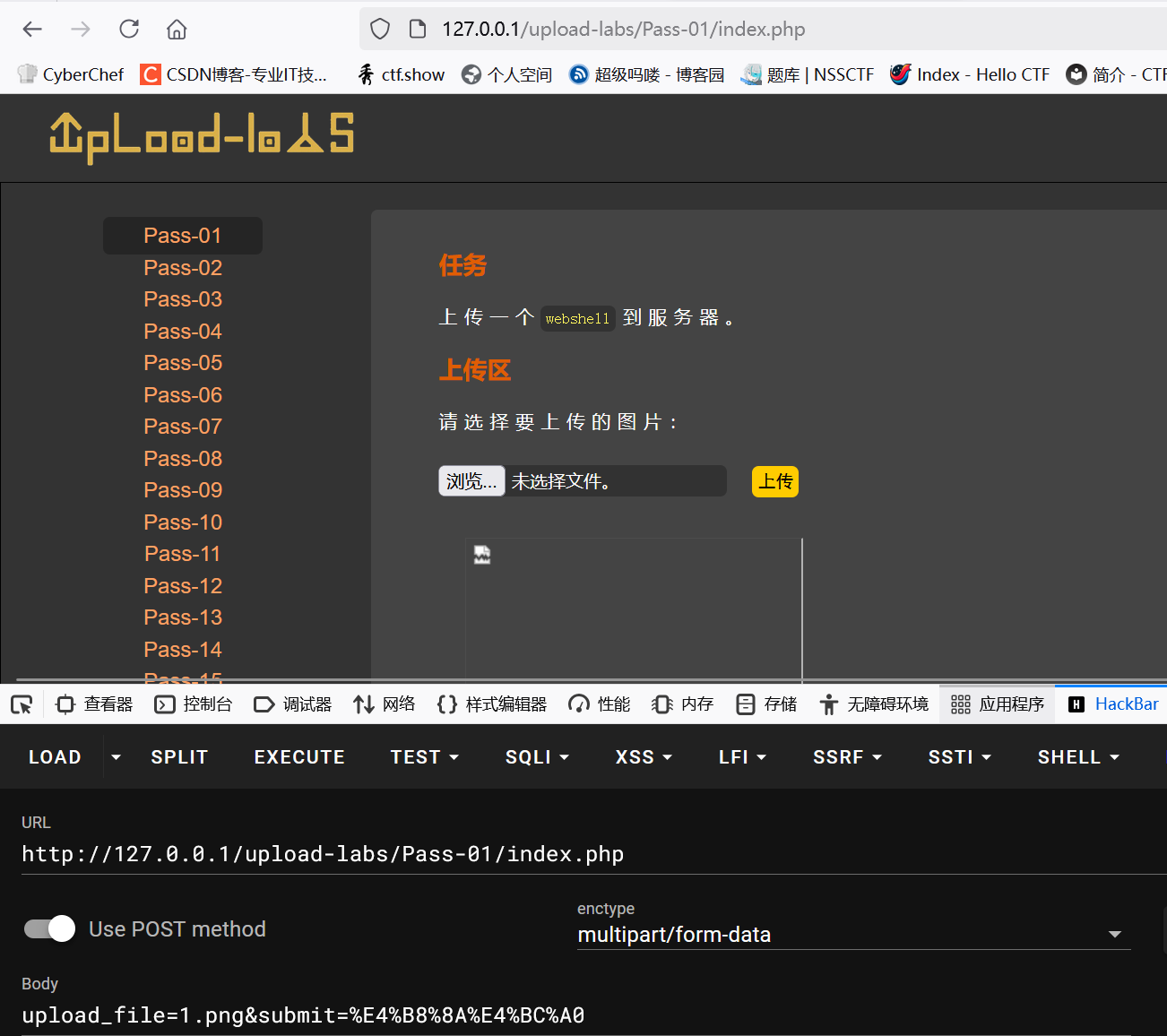The image size is (1167, 1036).
Task: Open the 内存 memory tab
Action: [683, 704]
